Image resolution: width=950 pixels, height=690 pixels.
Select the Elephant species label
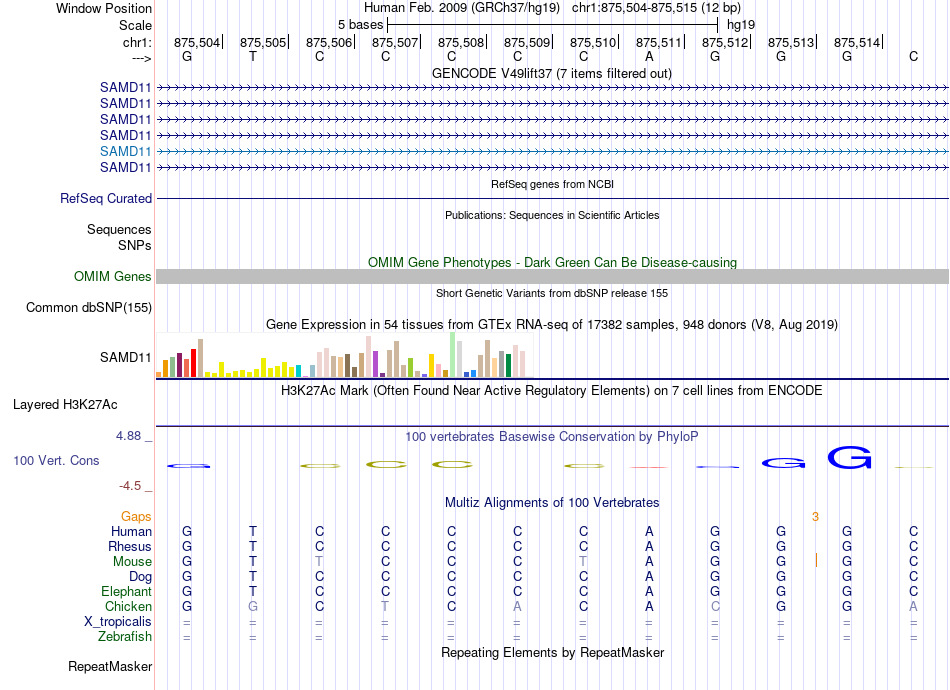tap(127, 592)
